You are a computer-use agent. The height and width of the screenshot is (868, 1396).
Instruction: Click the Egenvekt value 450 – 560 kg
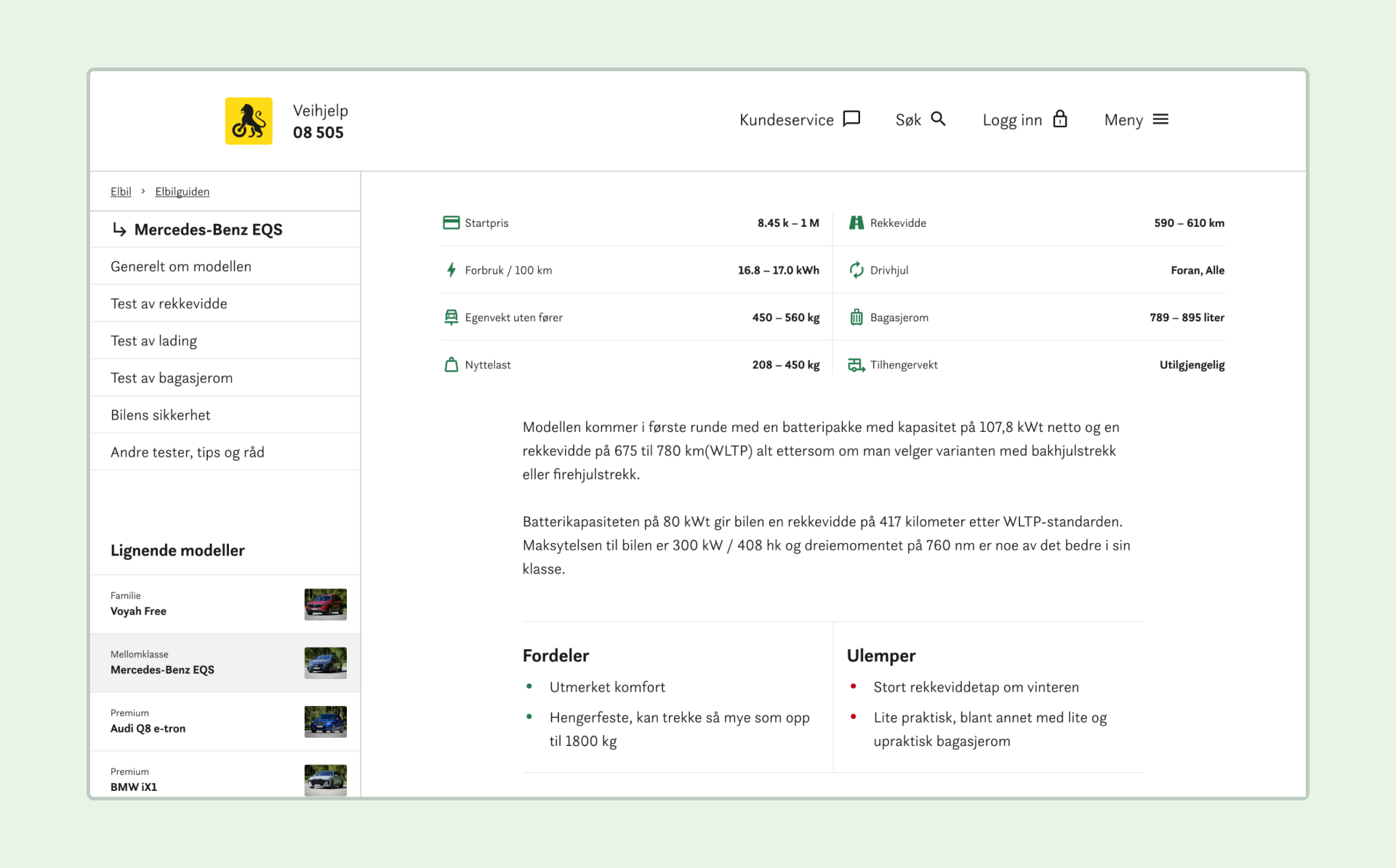785,317
